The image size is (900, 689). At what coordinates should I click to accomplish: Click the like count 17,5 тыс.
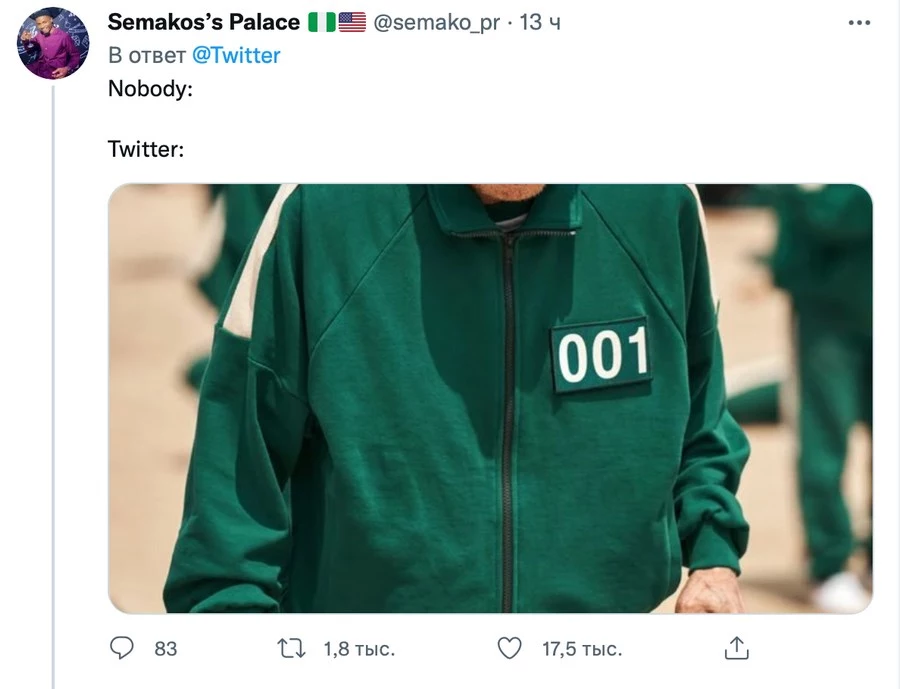[582, 649]
